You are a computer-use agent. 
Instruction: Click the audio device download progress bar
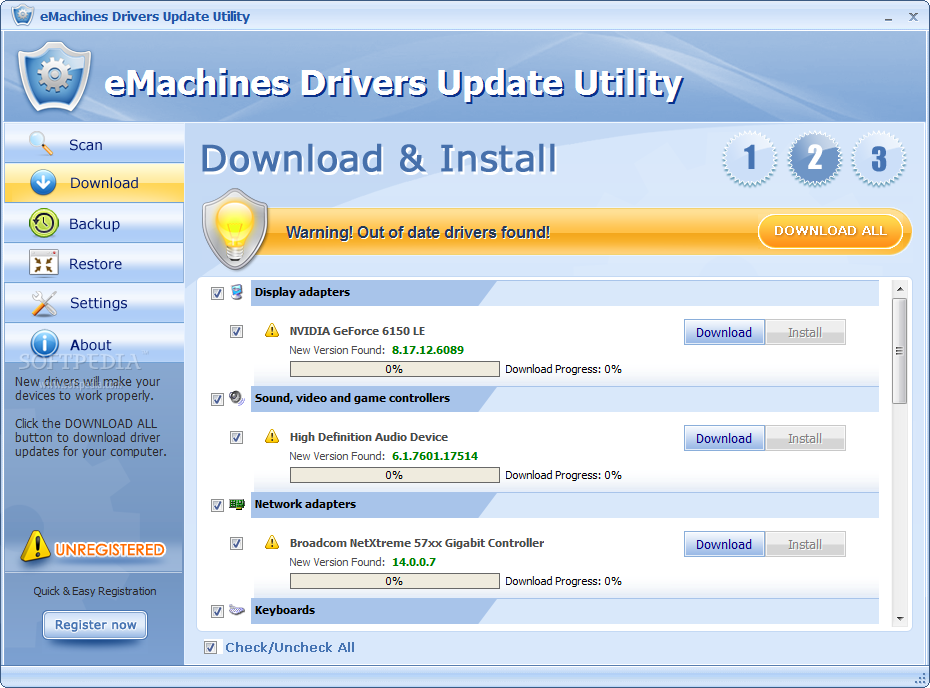(x=394, y=475)
